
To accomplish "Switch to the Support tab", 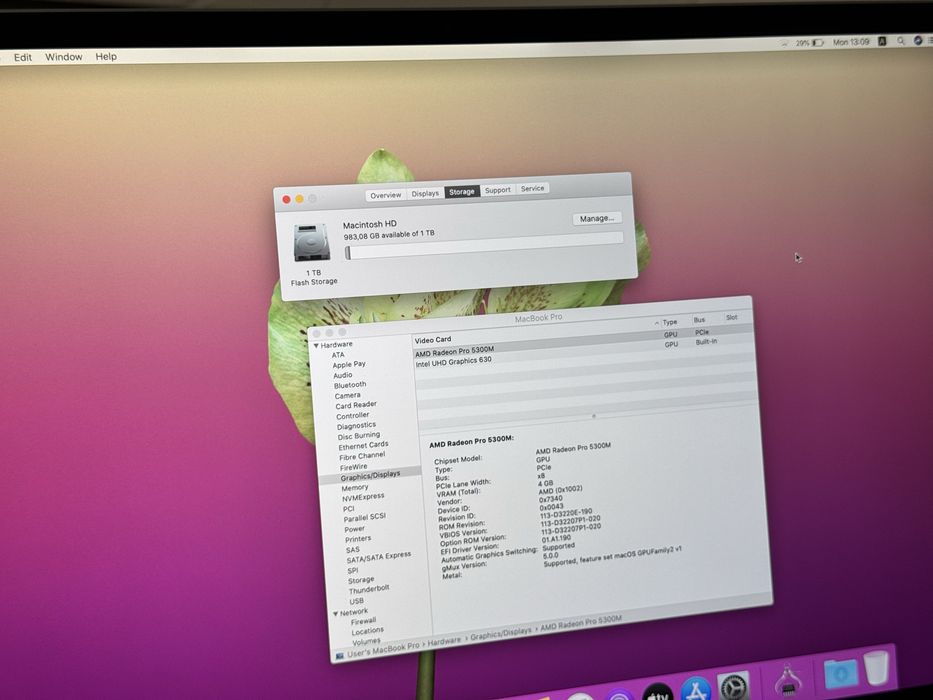I will click(x=497, y=189).
